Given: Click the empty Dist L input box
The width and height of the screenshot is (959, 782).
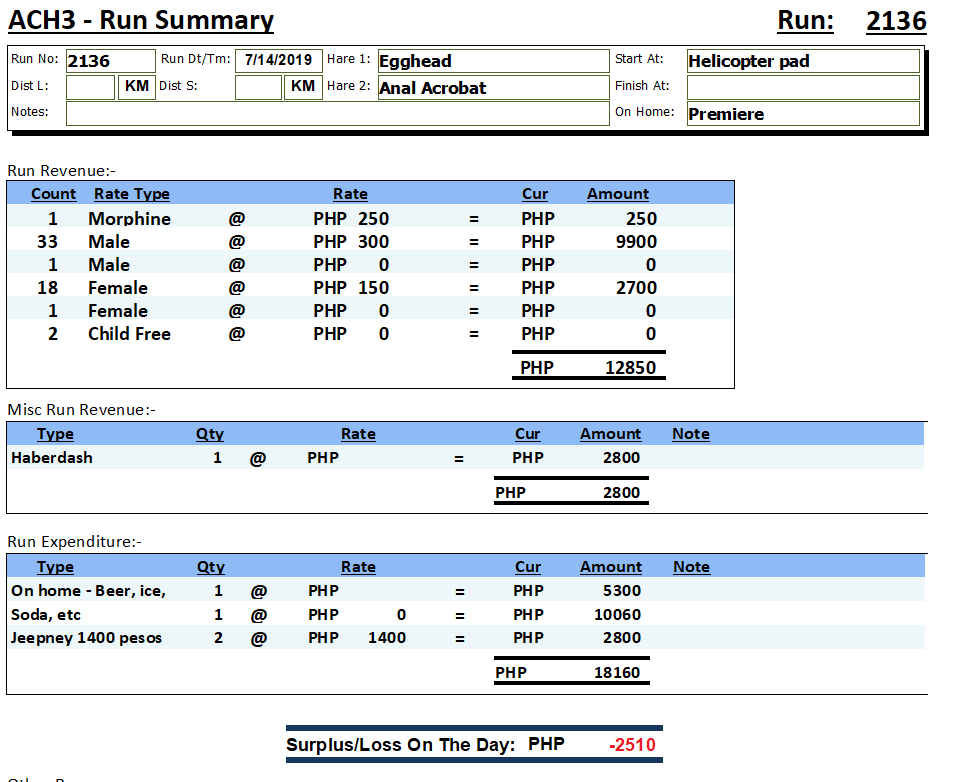Looking at the screenshot, I should [x=90, y=87].
